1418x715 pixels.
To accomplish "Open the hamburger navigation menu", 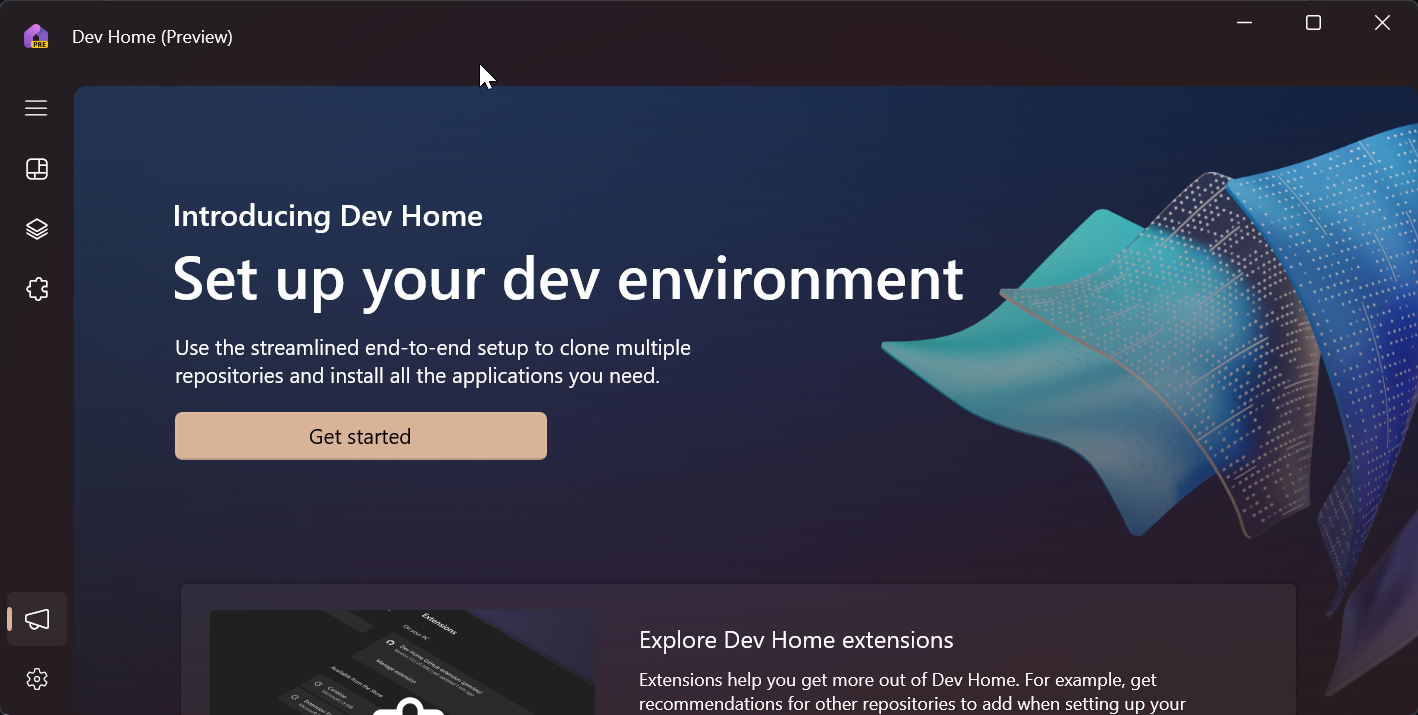I will click(36, 108).
